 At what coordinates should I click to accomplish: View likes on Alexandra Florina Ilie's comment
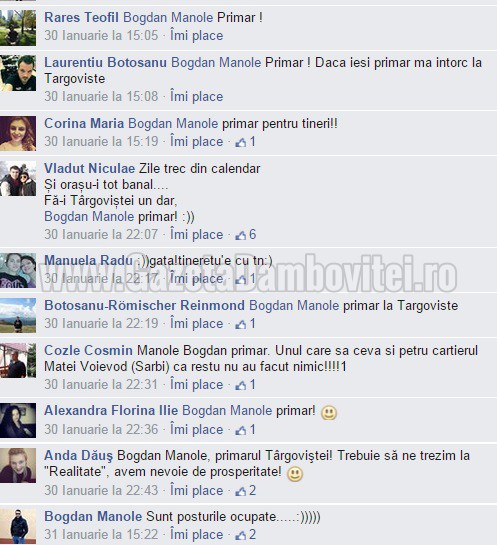245,430
